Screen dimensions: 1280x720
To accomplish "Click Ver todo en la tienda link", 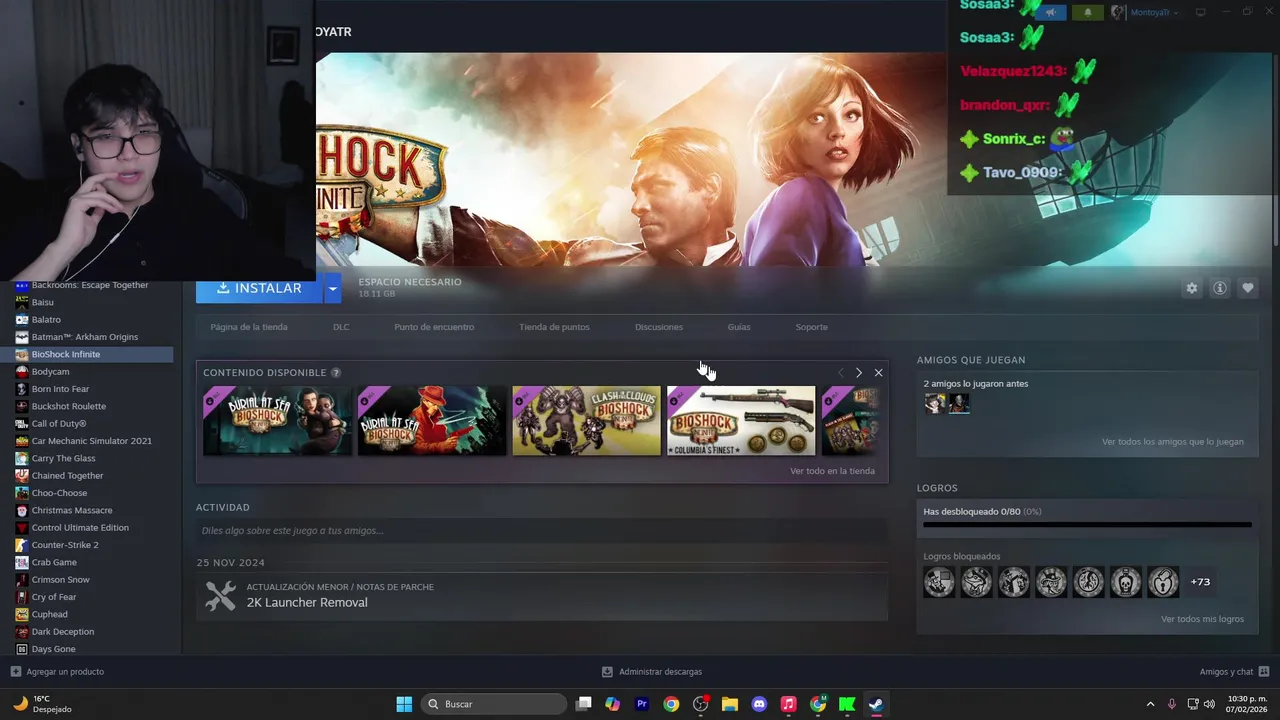I will pos(832,471).
